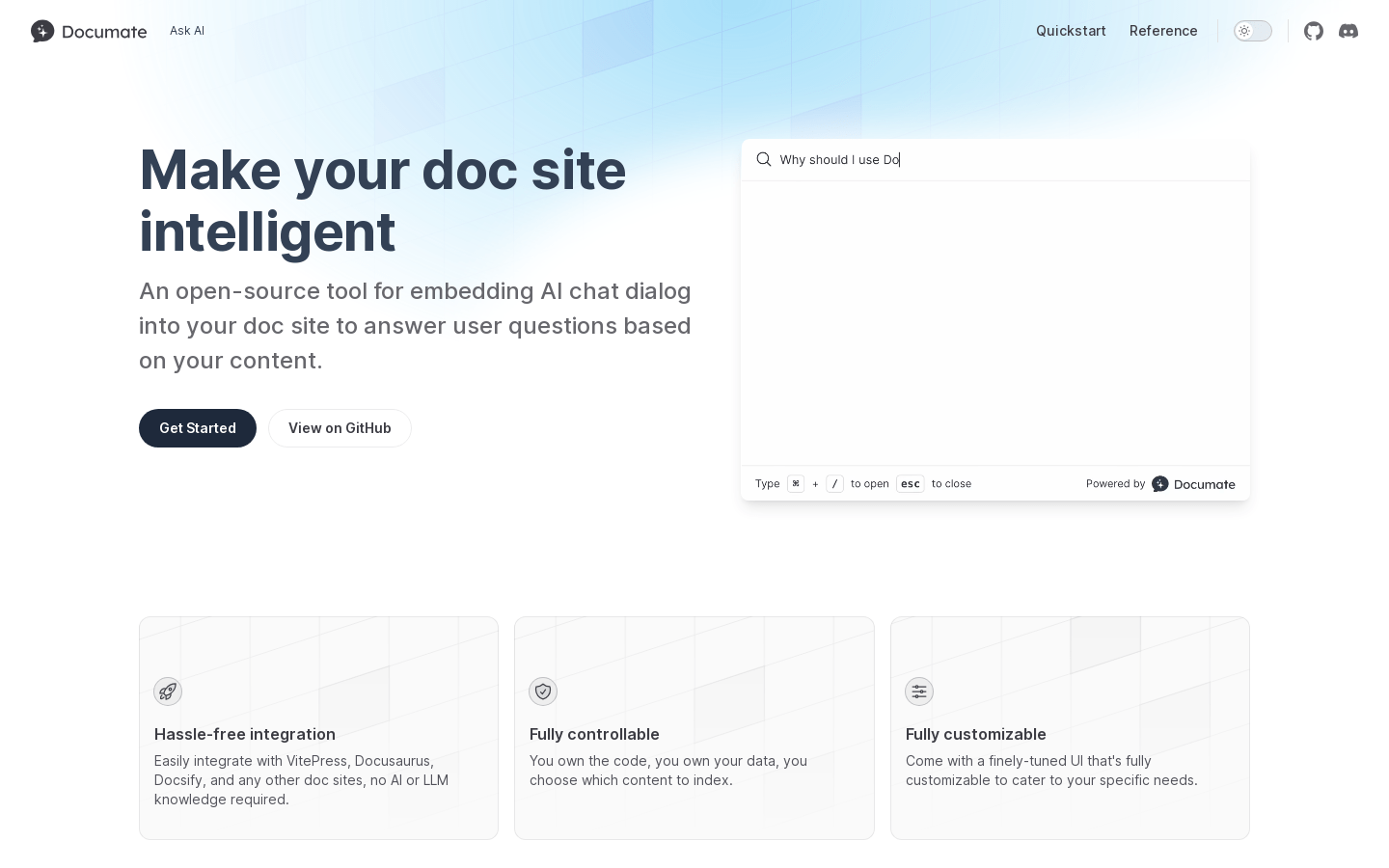1389x868 pixels.
Task: Click the 'An open-source tool for embedding' tagline
Action: [x=415, y=326]
